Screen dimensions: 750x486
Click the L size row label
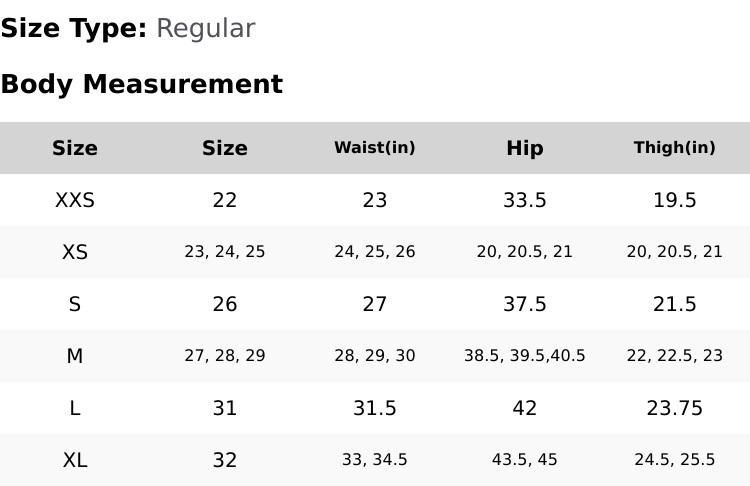[75, 408]
